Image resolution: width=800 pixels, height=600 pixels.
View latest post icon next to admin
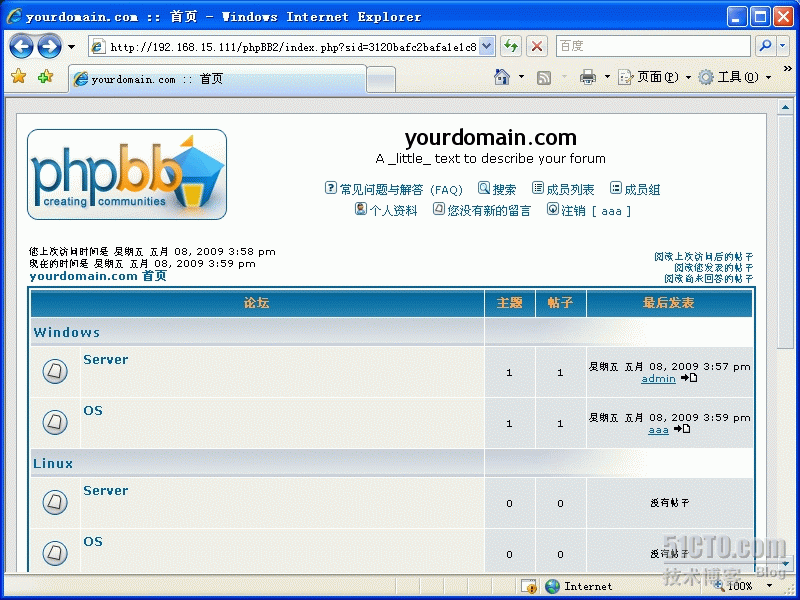click(689, 378)
